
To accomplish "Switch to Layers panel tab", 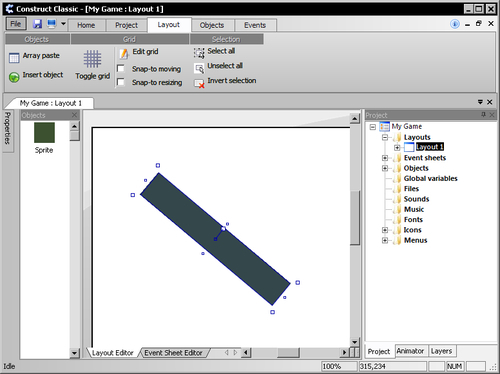I will (x=441, y=351).
